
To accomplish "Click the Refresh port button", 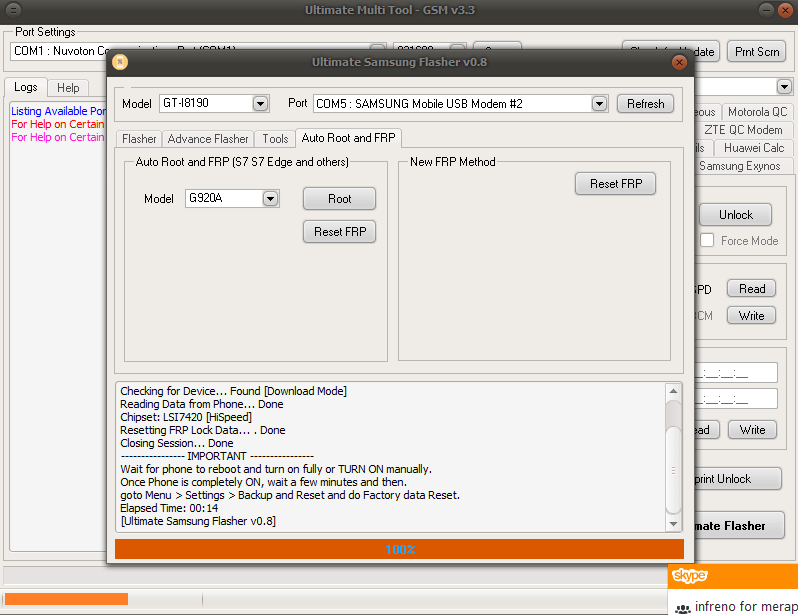I will click(x=645, y=104).
